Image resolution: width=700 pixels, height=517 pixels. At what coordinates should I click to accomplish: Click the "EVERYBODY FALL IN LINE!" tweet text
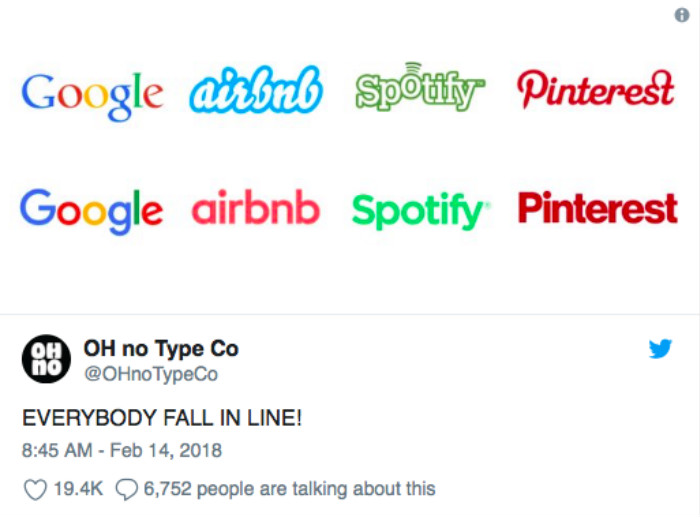[162, 417]
